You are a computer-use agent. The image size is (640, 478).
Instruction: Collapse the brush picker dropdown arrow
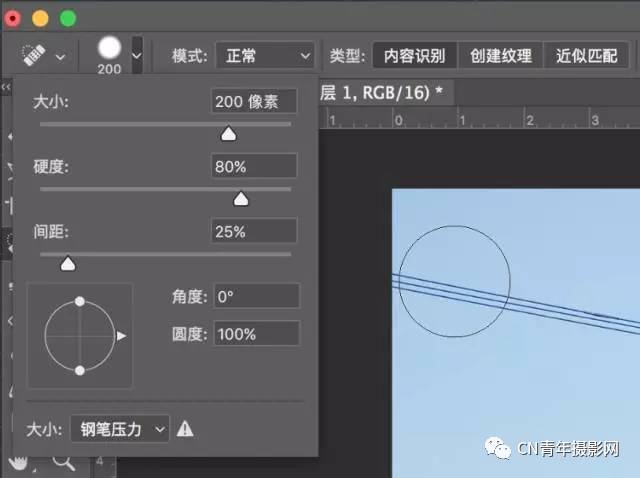(137, 56)
